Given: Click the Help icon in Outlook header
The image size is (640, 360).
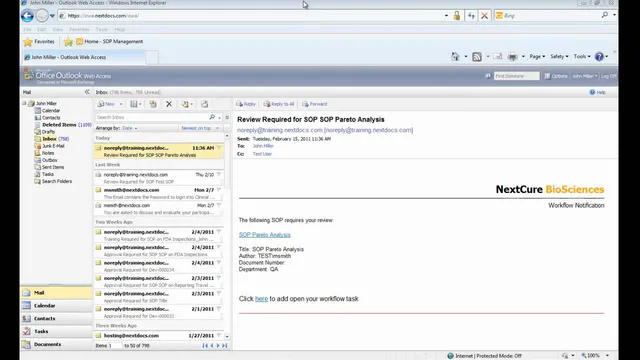Looking at the screenshot, I should 592,92.
